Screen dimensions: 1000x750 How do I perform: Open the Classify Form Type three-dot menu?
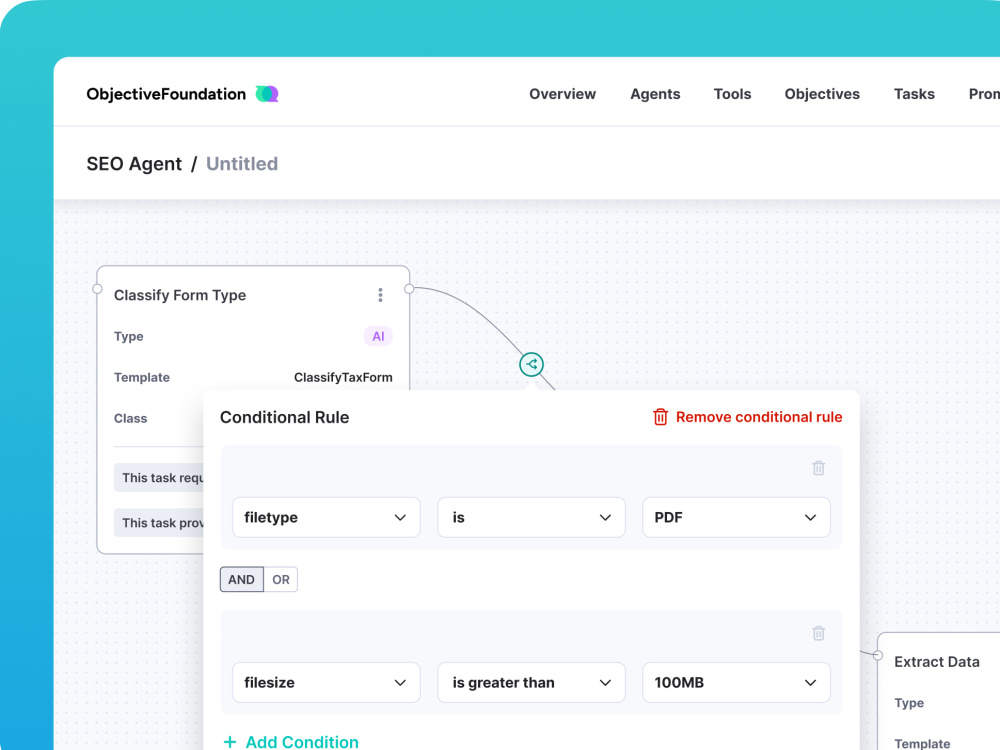tap(380, 295)
